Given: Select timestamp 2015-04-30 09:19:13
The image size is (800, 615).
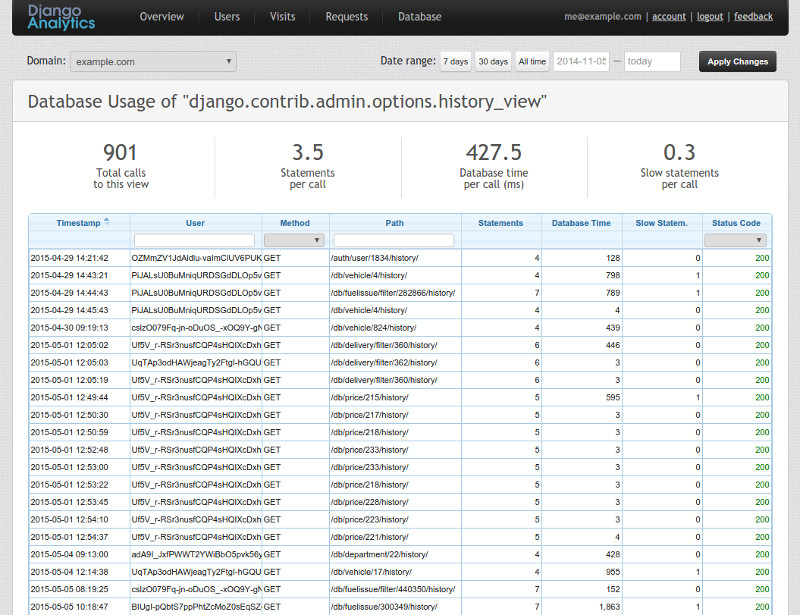Looking at the screenshot, I should 69,328.
